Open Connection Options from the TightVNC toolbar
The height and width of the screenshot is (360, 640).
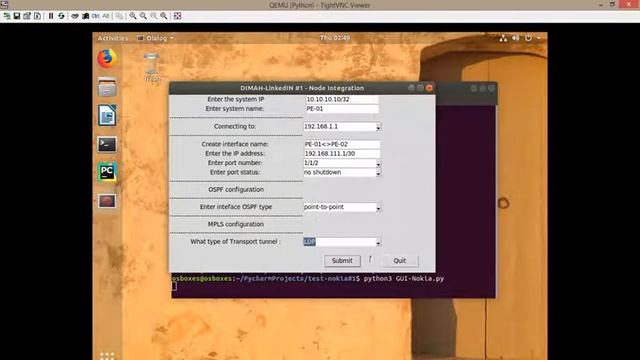tap(27, 16)
